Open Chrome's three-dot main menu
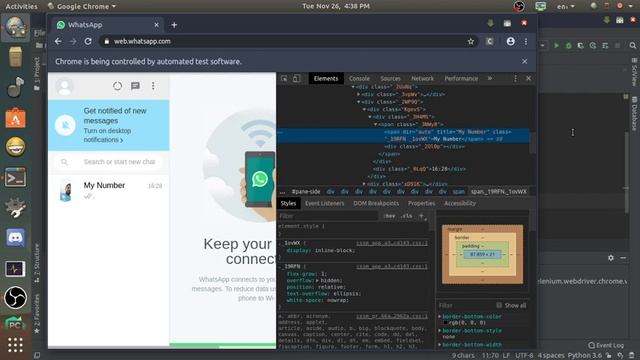 click(526, 41)
